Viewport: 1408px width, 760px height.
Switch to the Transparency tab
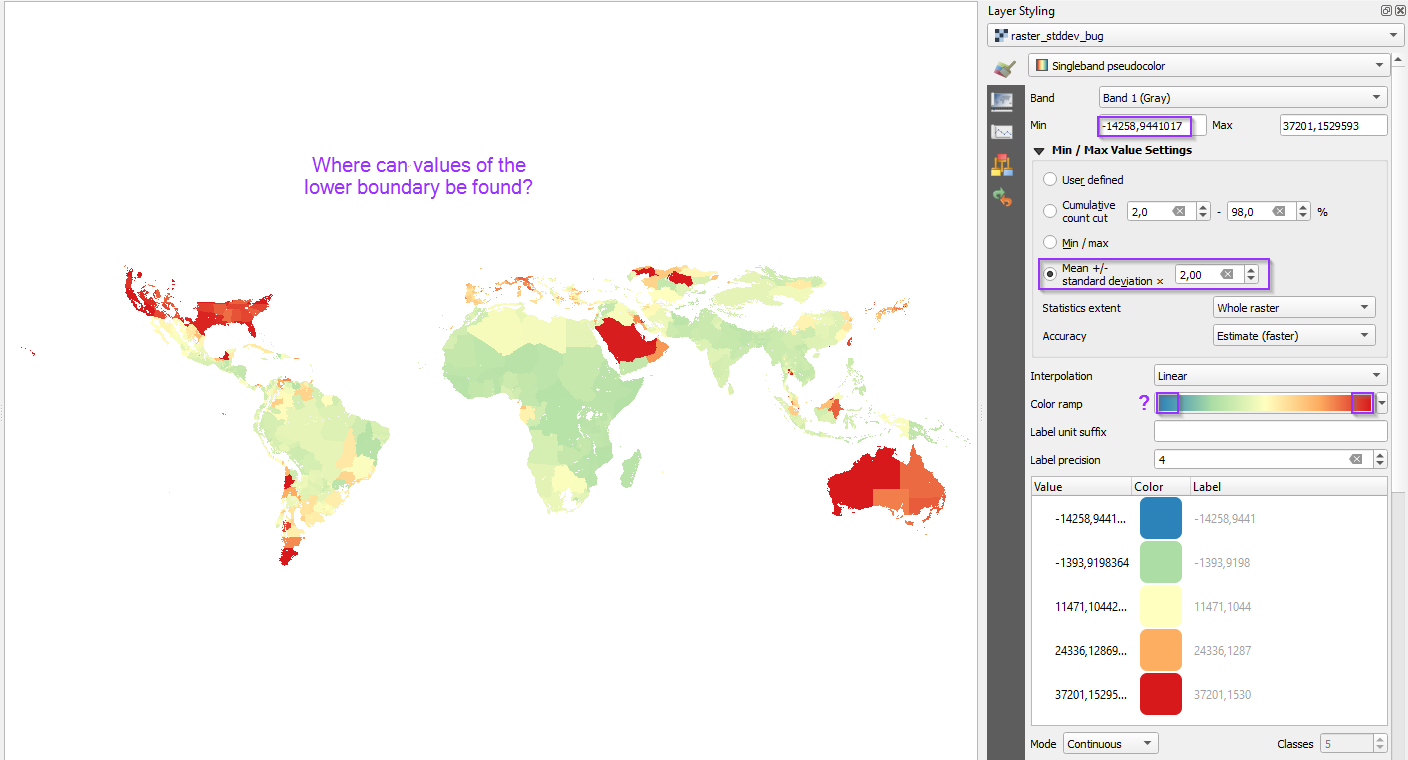point(1004,99)
